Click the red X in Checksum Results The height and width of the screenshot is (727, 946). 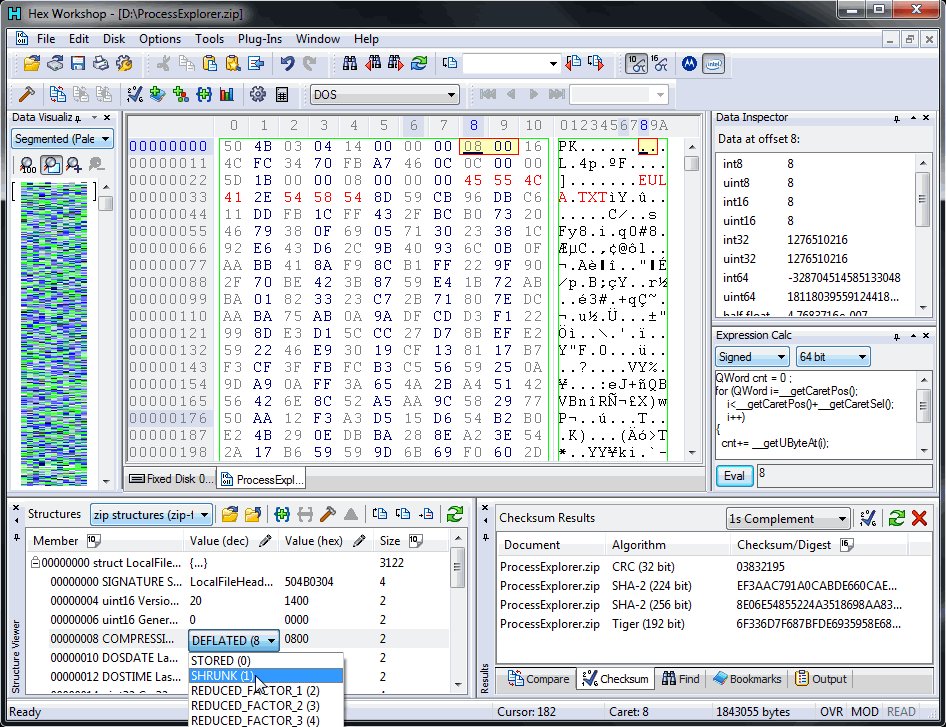(x=920, y=518)
